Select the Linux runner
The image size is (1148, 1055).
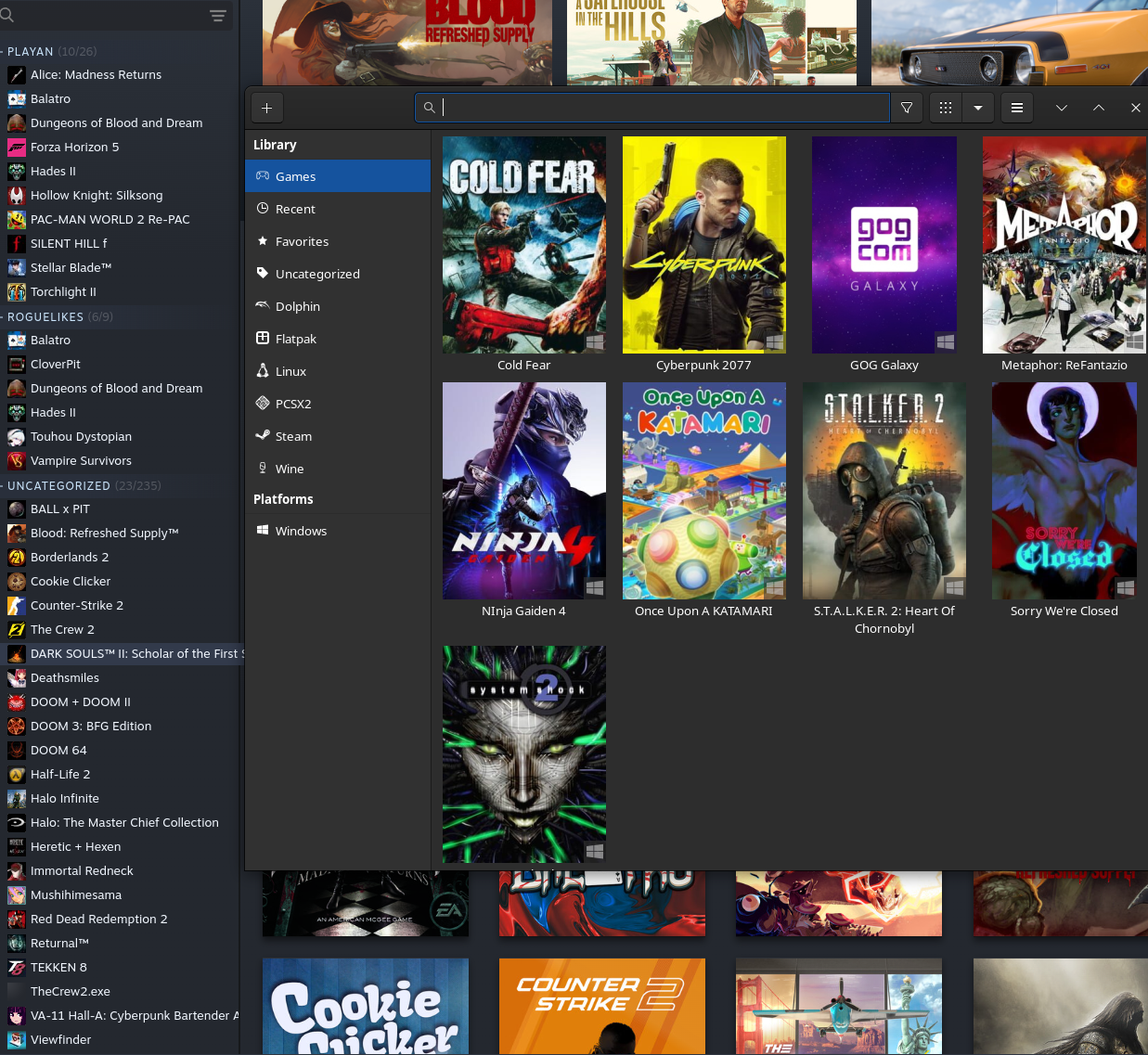[338, 371]
